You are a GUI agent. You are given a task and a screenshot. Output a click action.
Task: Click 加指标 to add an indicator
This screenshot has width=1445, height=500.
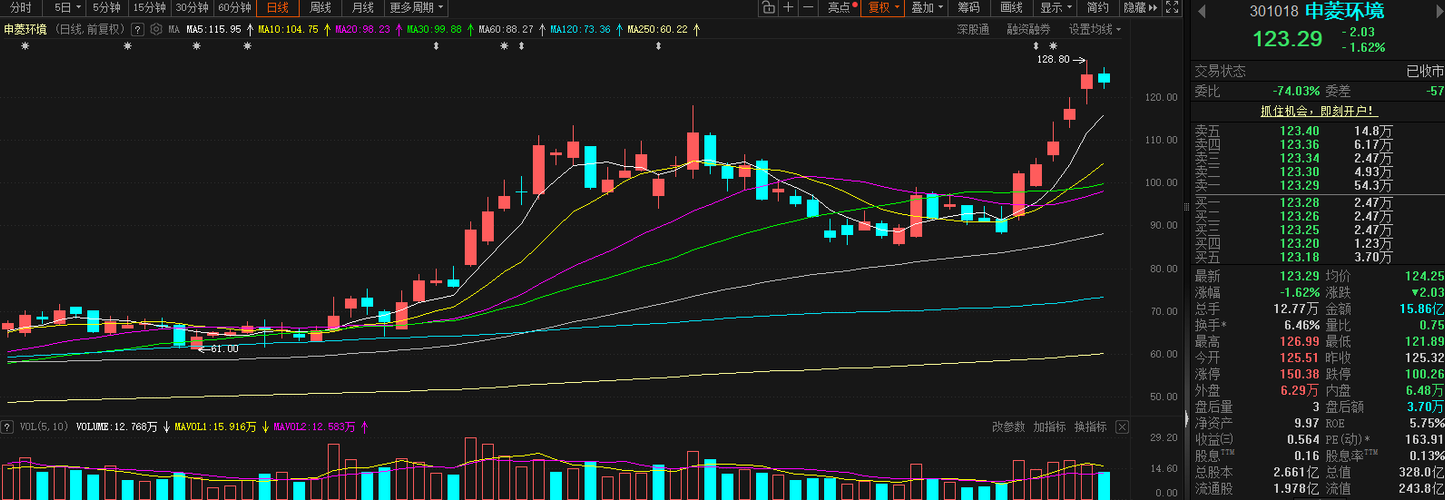[x=1049, y=427]
